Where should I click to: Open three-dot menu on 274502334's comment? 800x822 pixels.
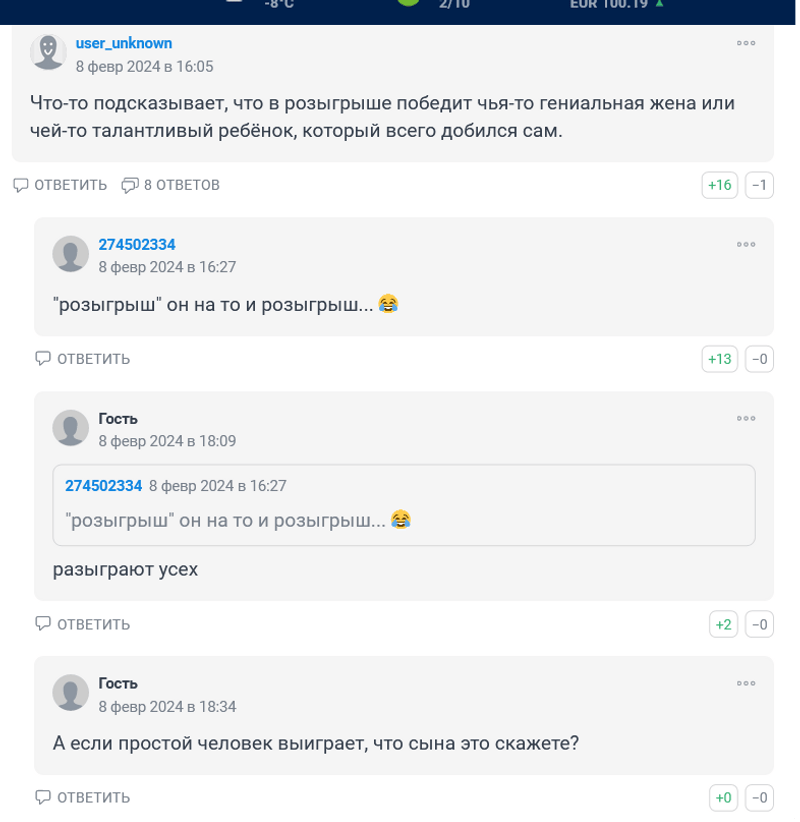point(746,244)
